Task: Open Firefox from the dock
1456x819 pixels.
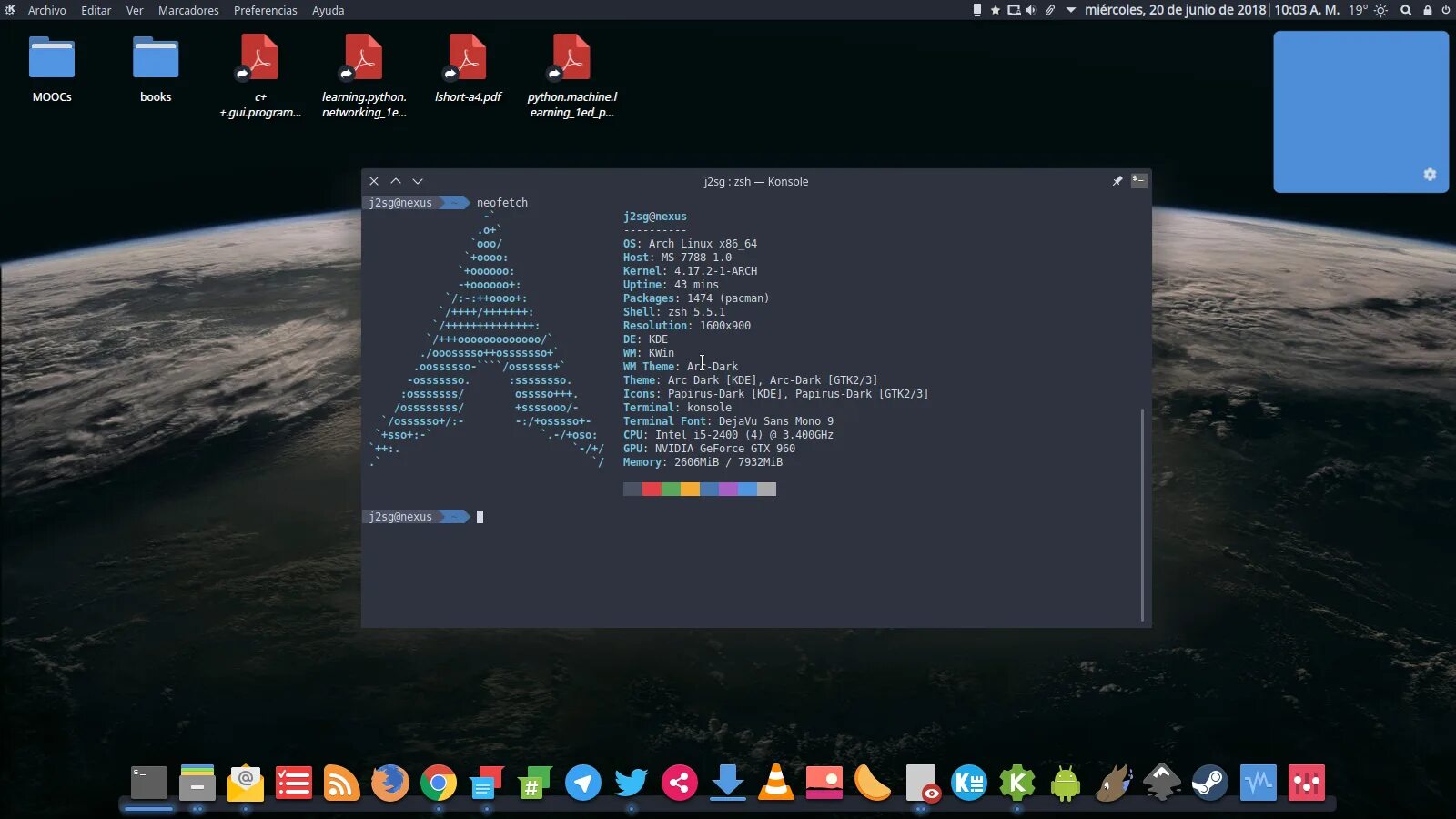Action: [x=390, y=783]
